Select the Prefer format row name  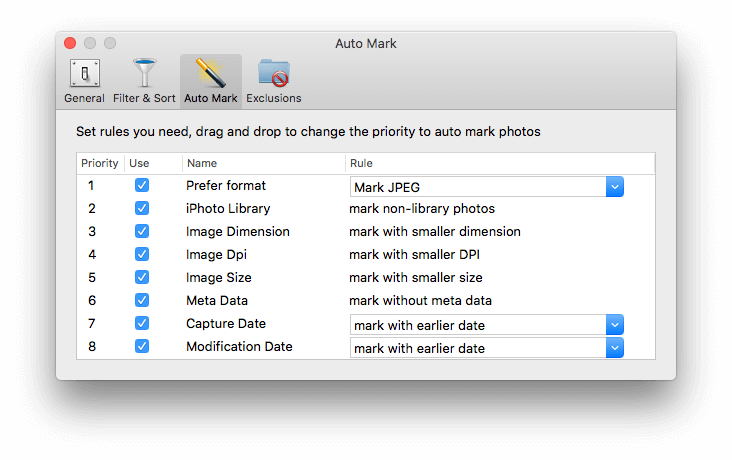point(226,185)
